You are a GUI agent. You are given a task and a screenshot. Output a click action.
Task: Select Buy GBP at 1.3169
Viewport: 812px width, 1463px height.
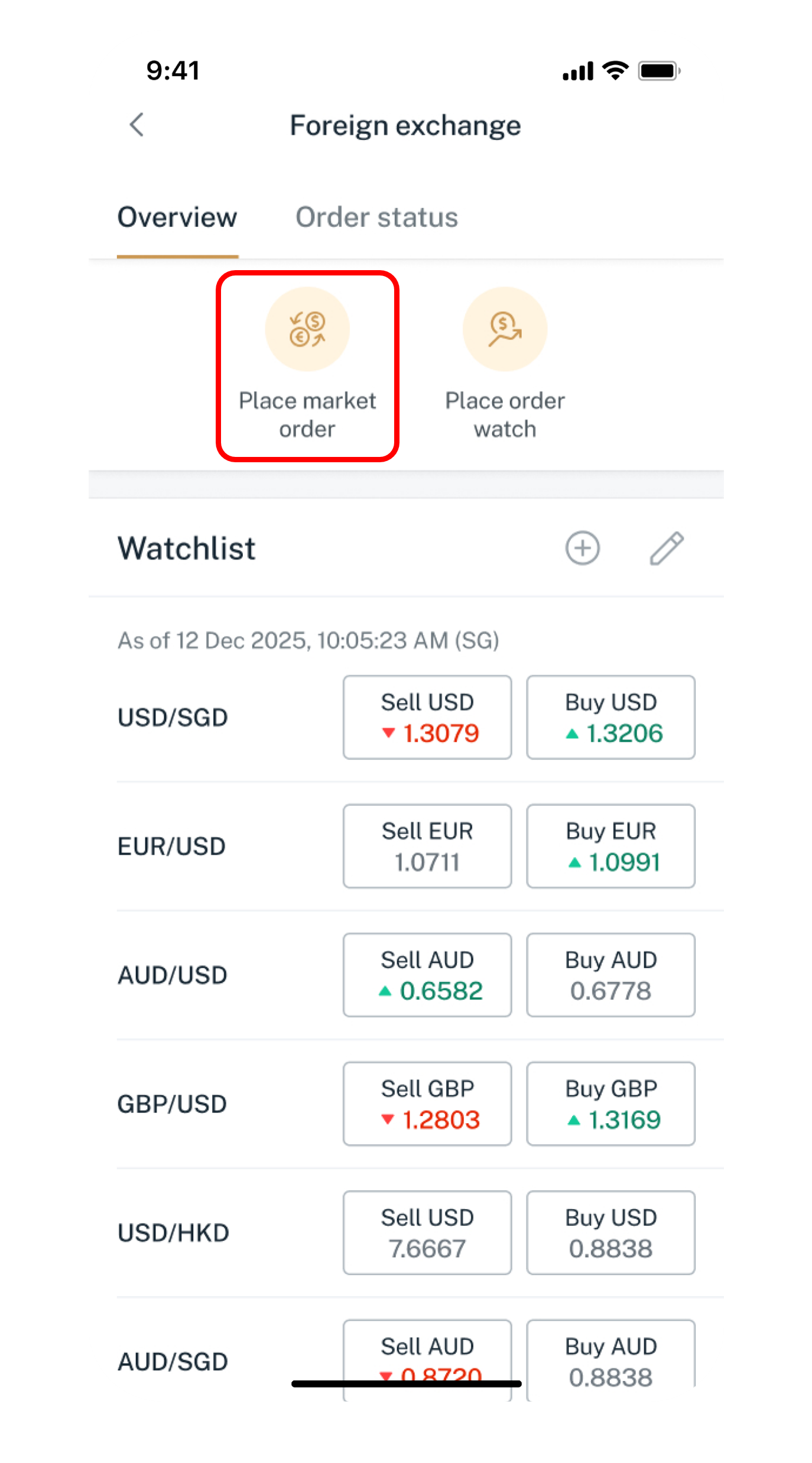[x=610, y=1104]
